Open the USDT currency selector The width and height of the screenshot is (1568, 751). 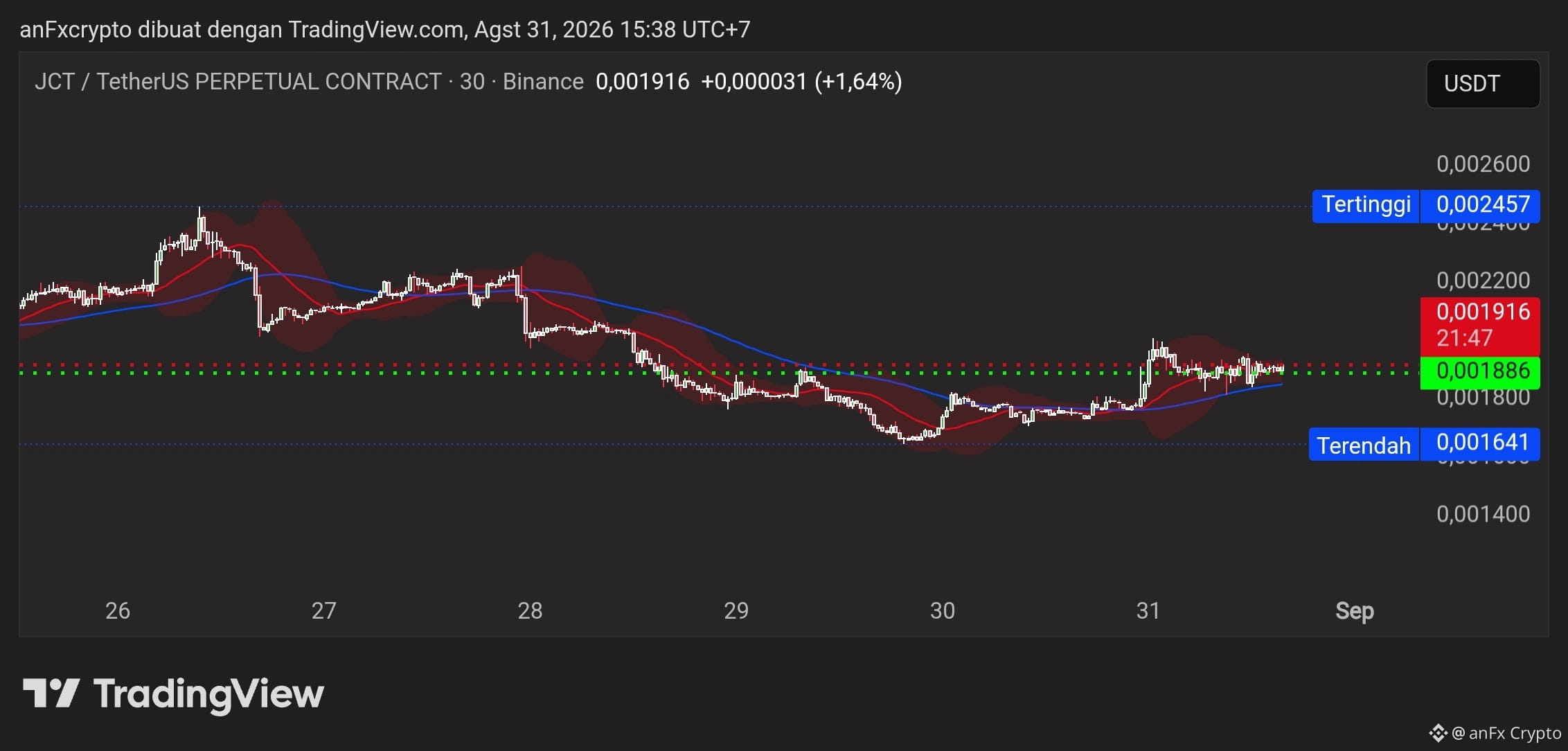[x=1483, y=84]
